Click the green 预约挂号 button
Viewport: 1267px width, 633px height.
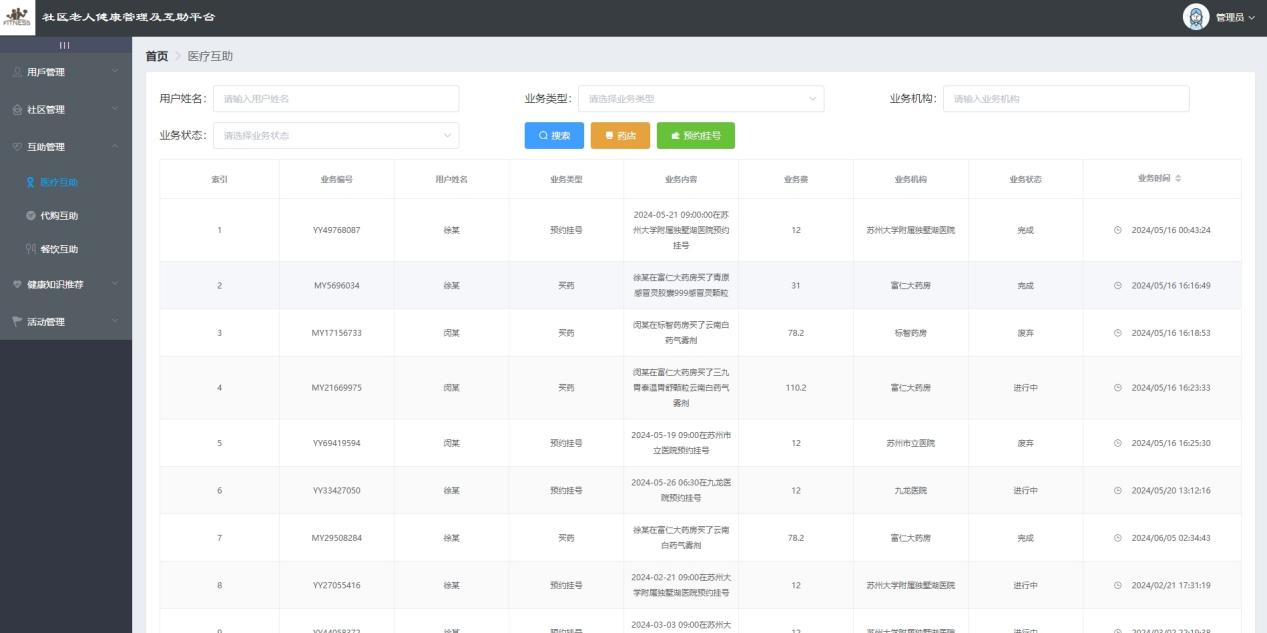pyautogui.click(x=696, y=135)
